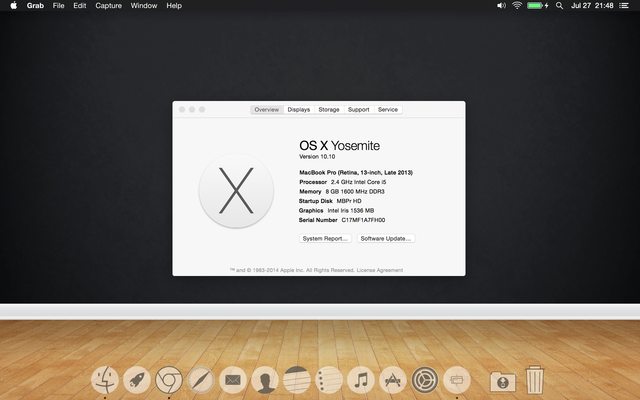Screen dimensions: 640x400
Task: Open Safari compass icon in dock
Action: click(x=201, y=380)
